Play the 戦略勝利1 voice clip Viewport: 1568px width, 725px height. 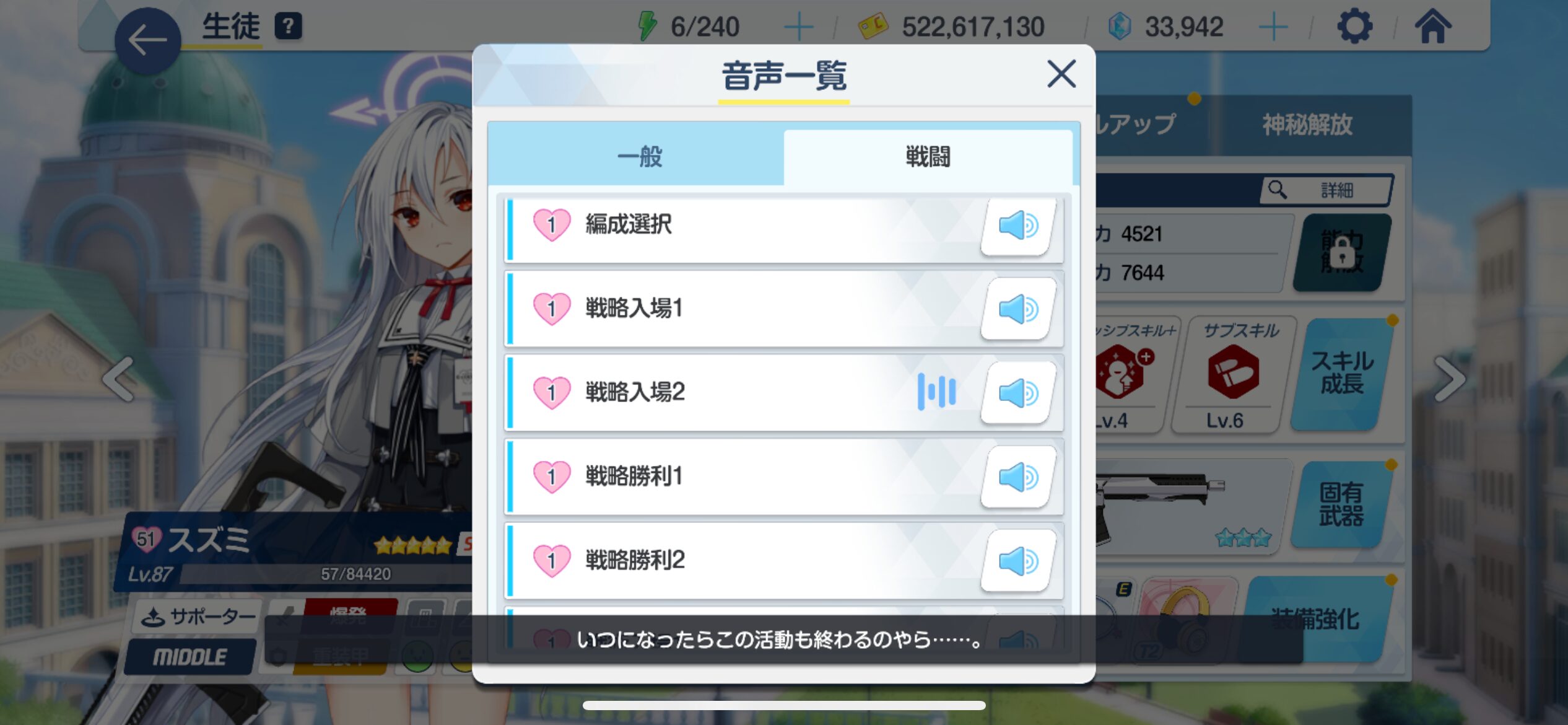1018,477
